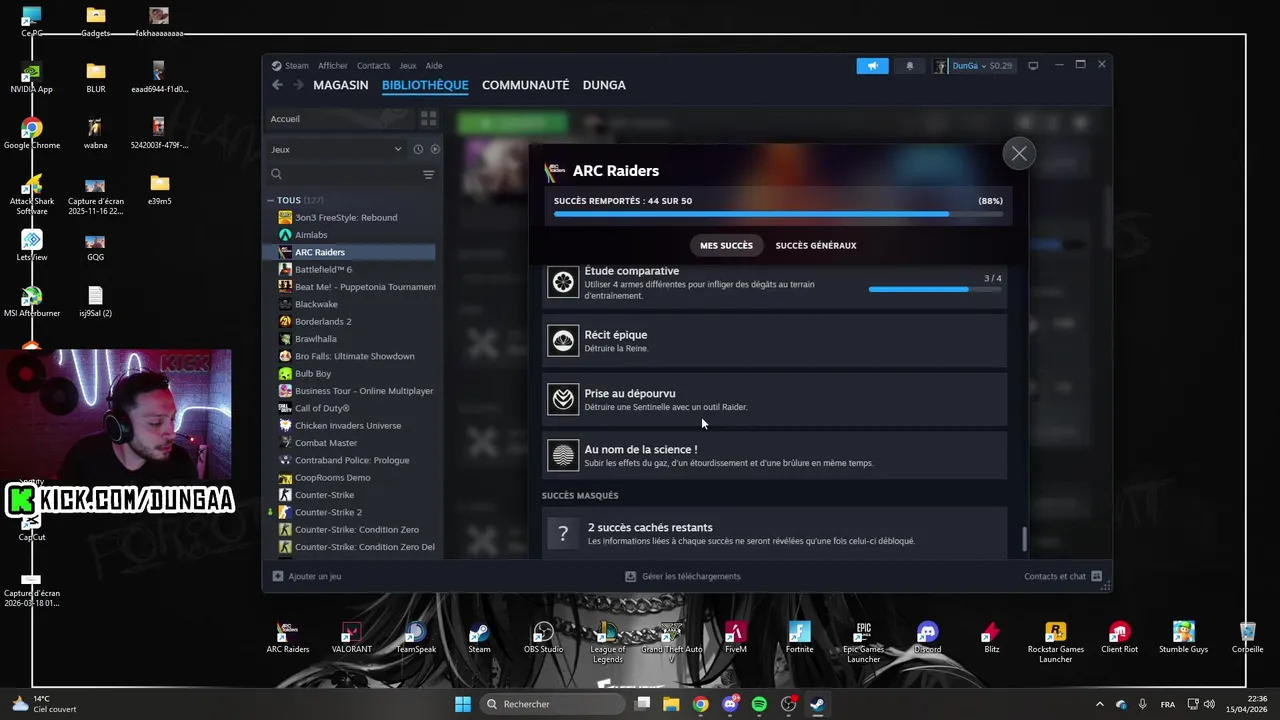This screenshot has width=1280, height=720.
Task: Open the Jeux menu
Action: tap(408, 65)
